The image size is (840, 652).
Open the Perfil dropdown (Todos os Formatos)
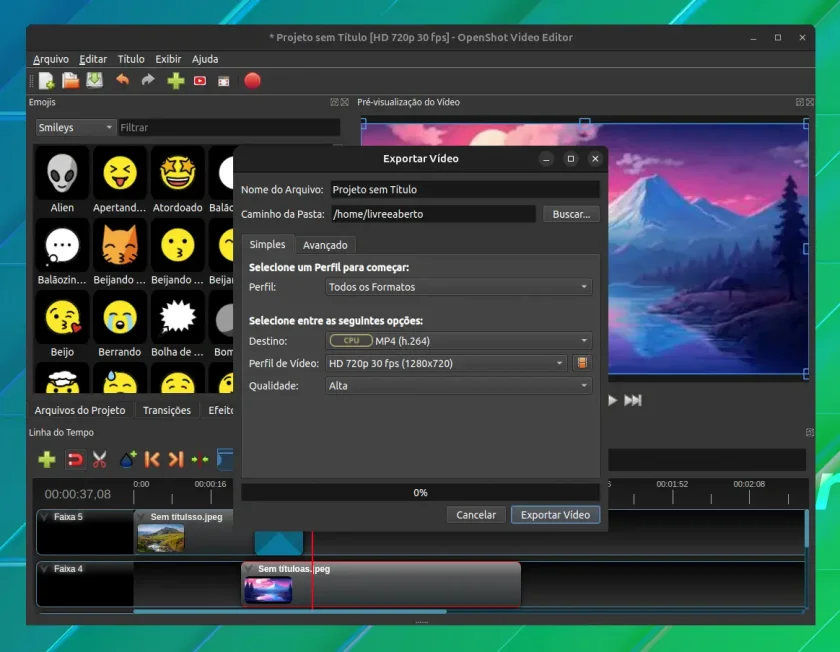pos(459,287)
